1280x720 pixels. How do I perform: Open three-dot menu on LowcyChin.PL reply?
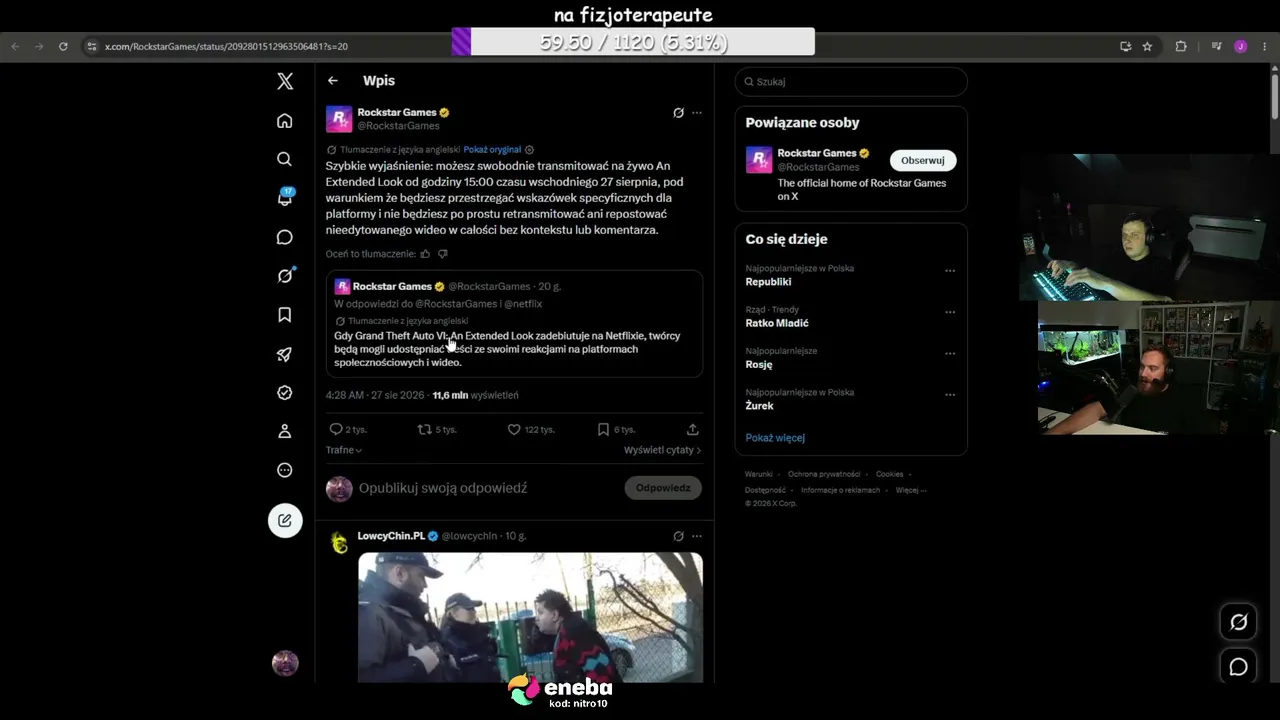[x=697, y=536]
